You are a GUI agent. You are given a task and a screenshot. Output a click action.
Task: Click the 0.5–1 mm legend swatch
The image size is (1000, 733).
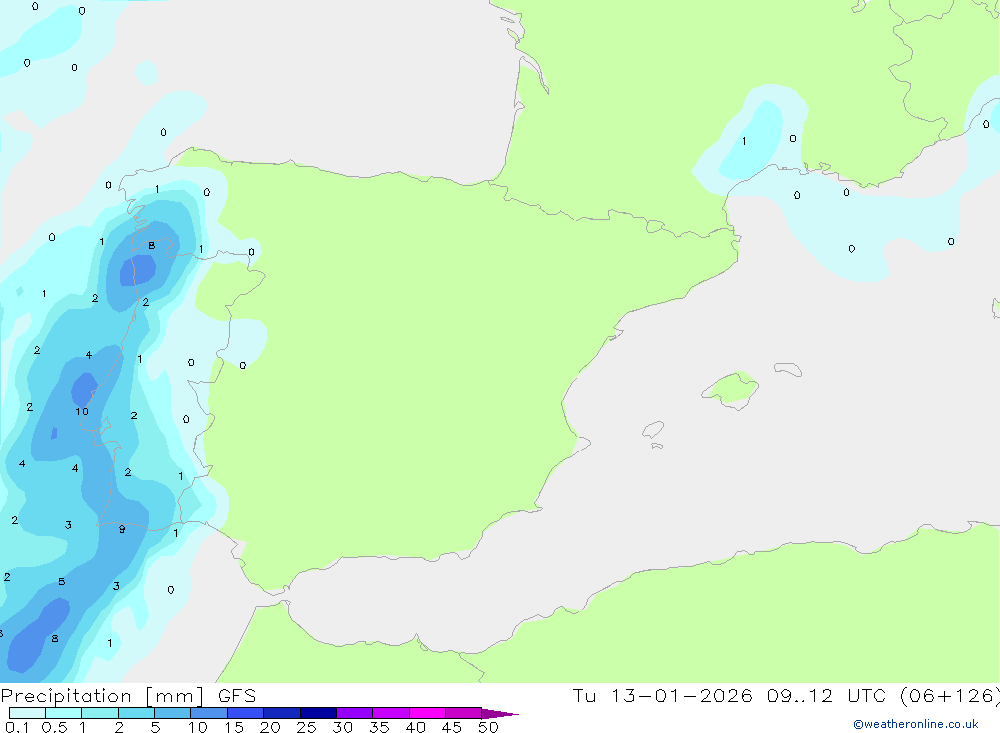click(64, 713)
